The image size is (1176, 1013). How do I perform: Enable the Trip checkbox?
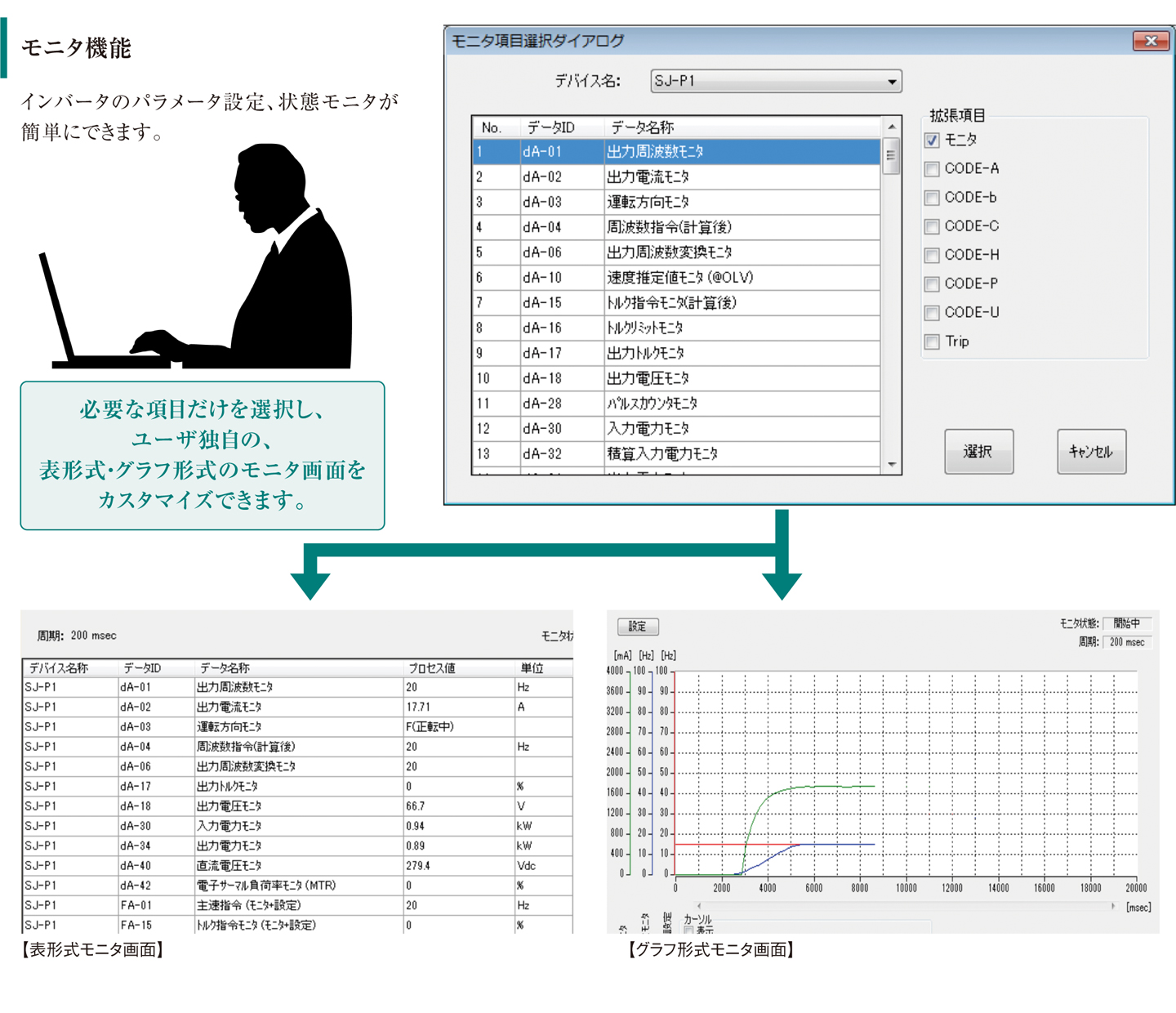coord(932,341)
